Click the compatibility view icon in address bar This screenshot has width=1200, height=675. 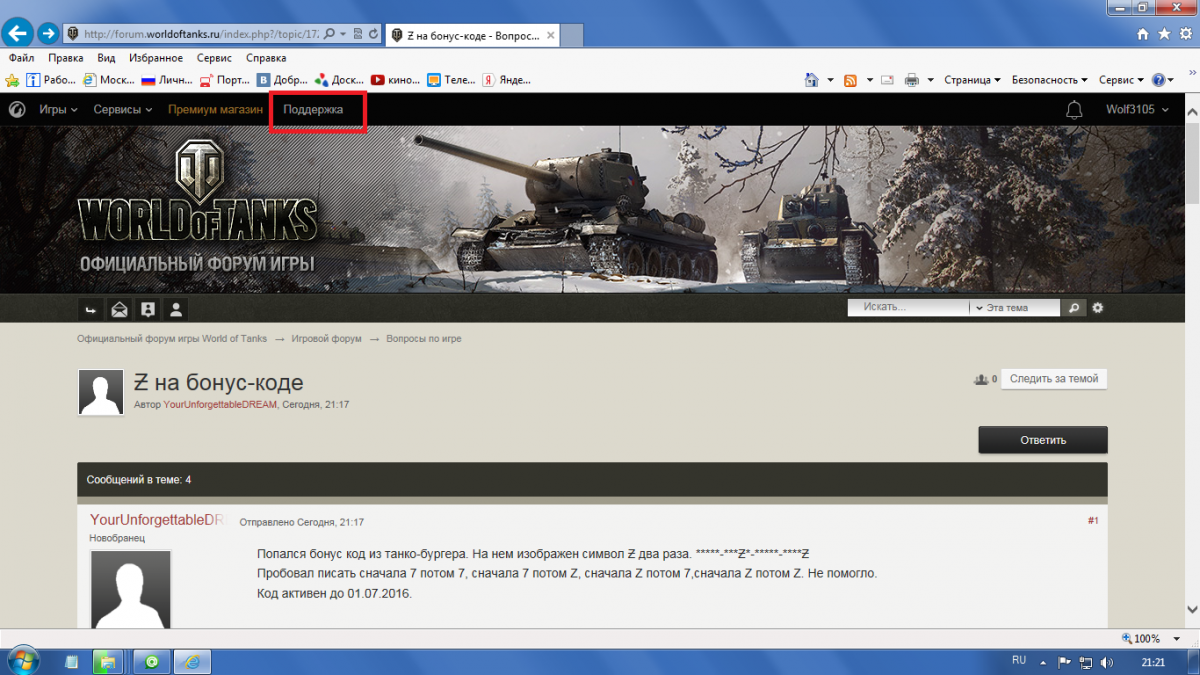(358, 34)
